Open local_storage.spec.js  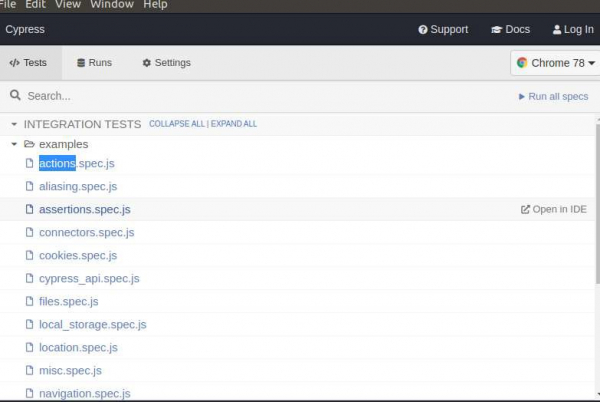pos(93,324)
